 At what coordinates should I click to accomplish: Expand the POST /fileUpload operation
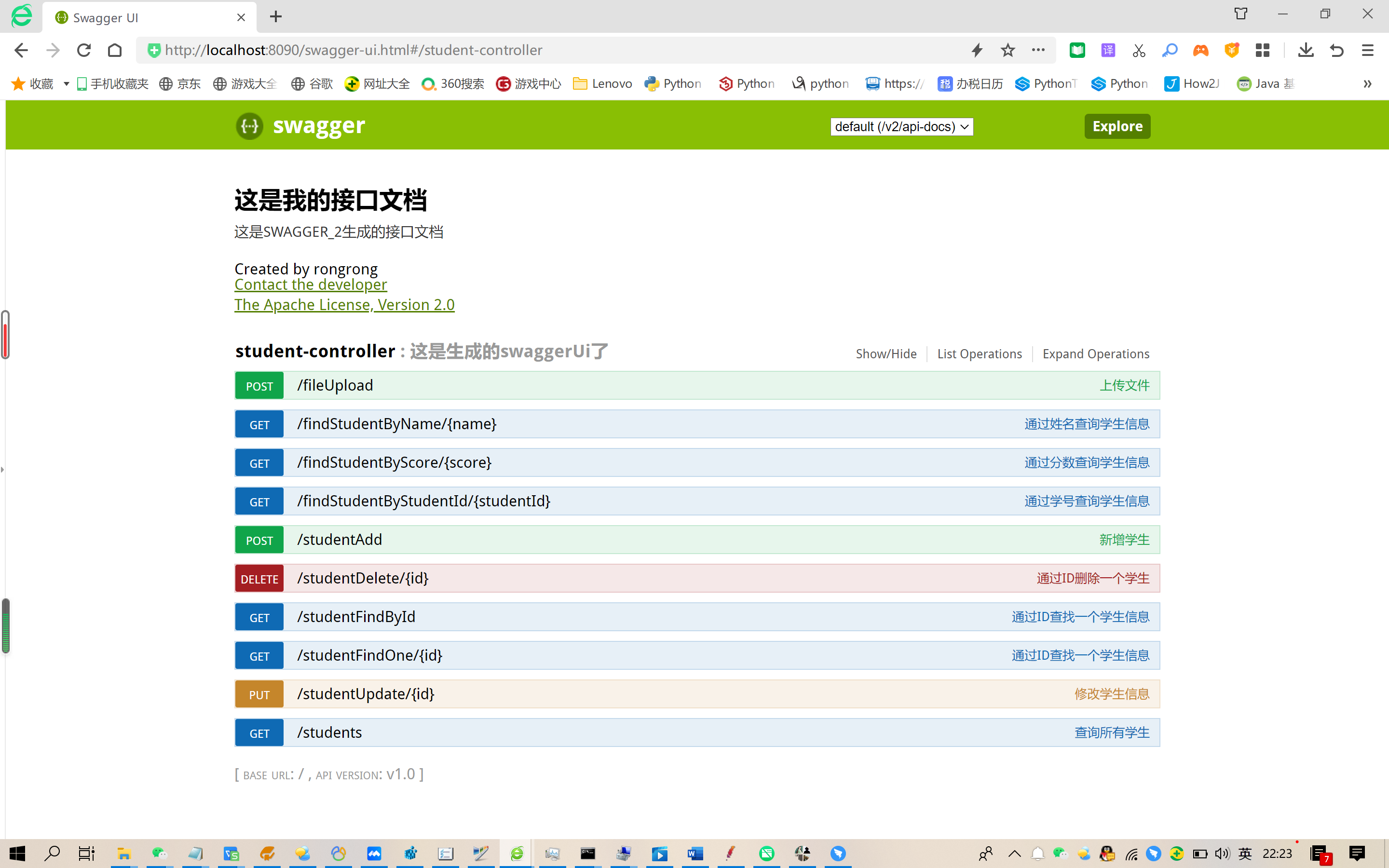tap(335, 385)
